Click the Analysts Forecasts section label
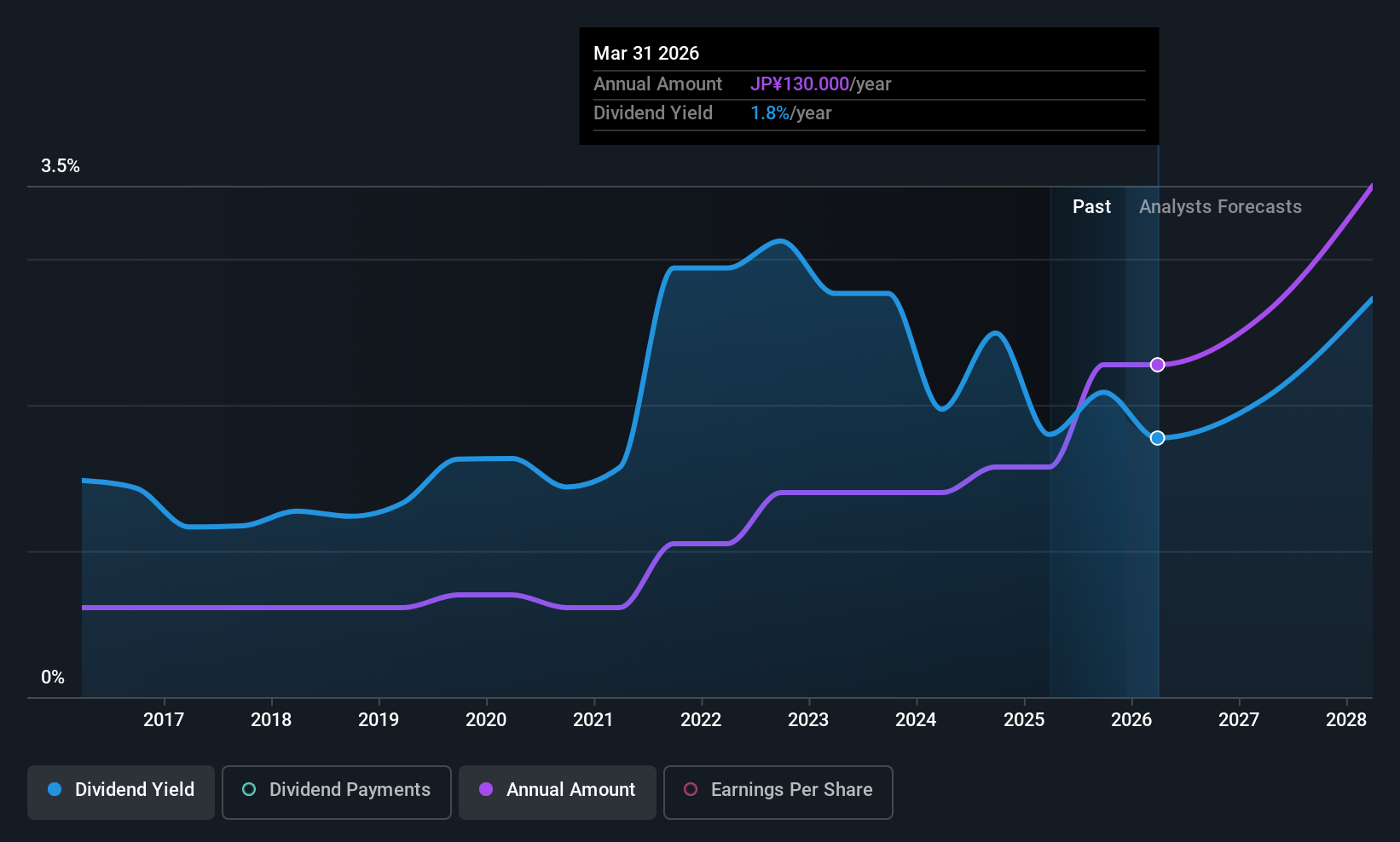Screen dimensions: 1400x842 [x=1220, y=207]
